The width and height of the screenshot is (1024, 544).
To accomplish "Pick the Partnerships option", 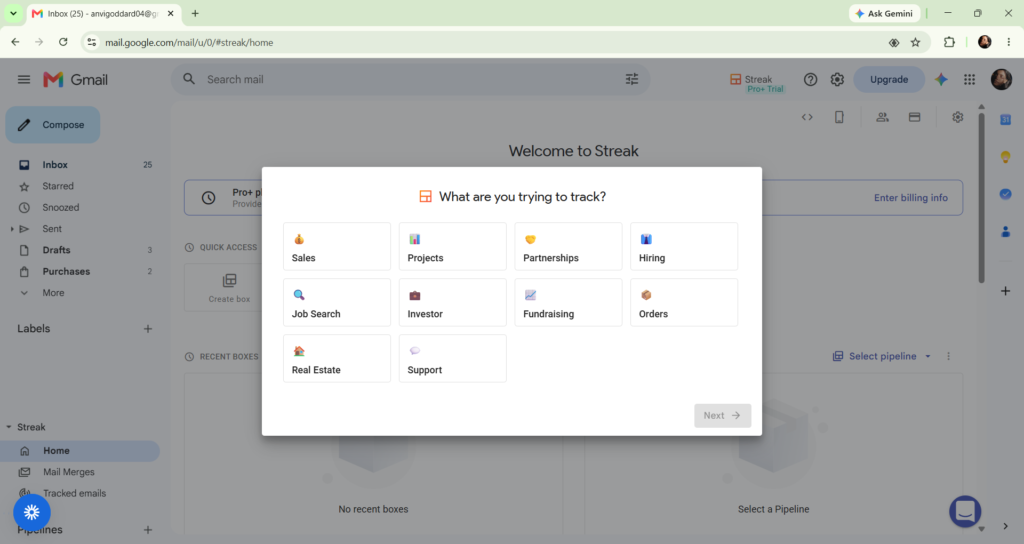I will point(568,246).
